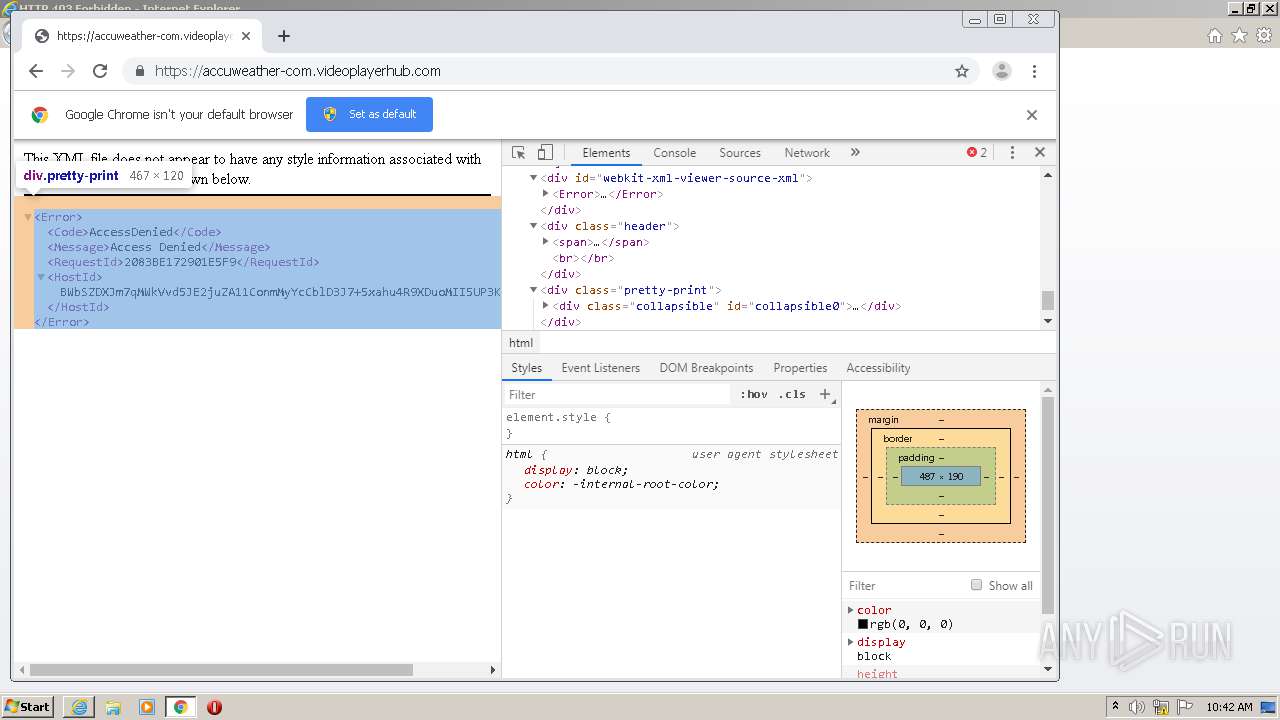Screen dimensions: 1280x720
Task: Go back to previous page
Action: pyautogui.click(x=36, y=71)
